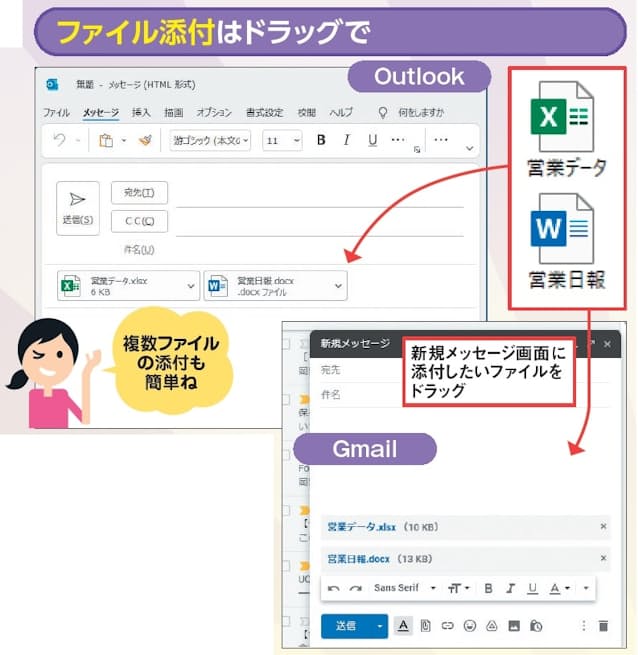Click the Undo arrow in Outlook ribbon
Image resolution: width=638 pixels, height=655 pixels.
60,140
